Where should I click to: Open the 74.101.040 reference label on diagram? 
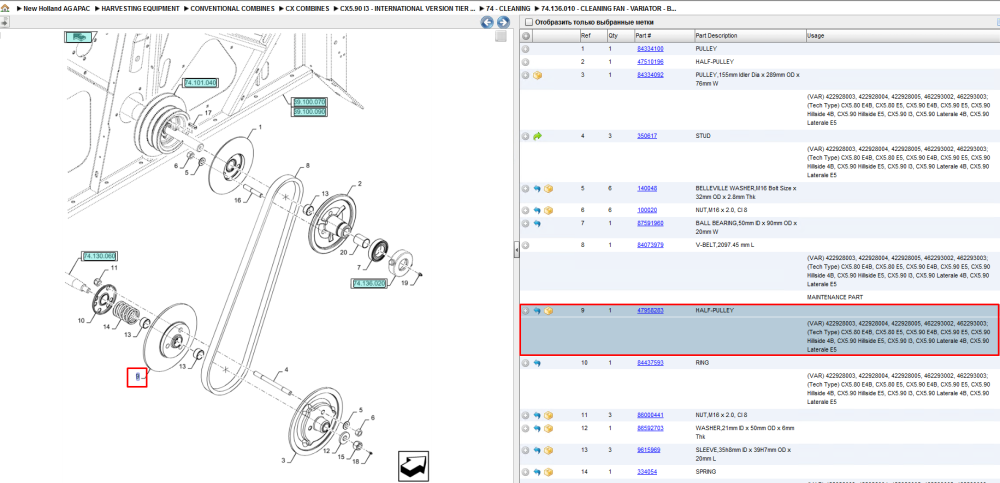pos(200,83)
